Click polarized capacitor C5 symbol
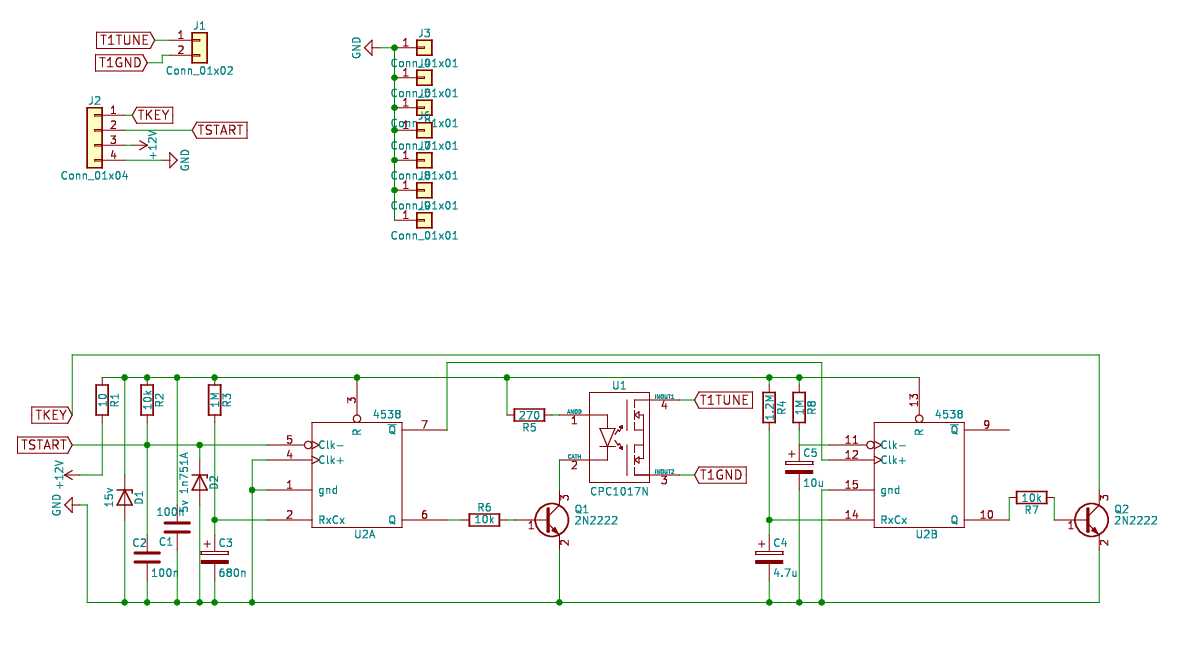1193x649 pixels. tap(799, 467)
